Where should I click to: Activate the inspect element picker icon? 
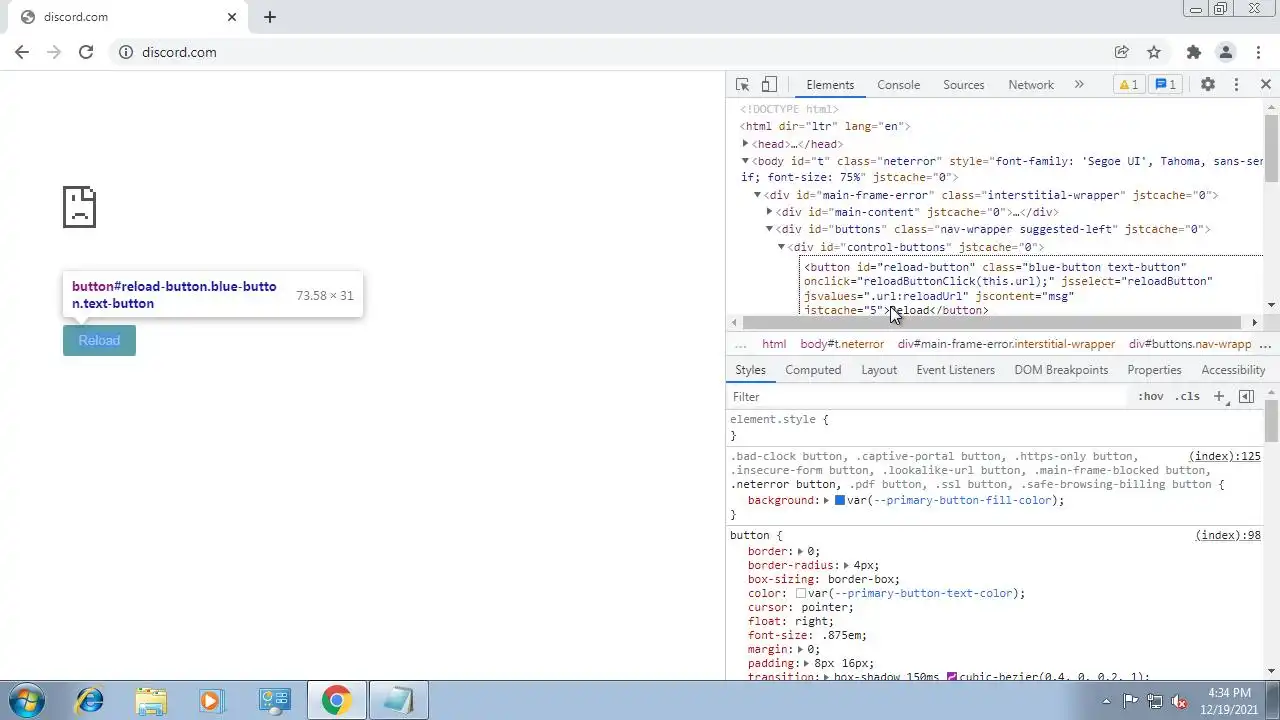coord(742,85)
